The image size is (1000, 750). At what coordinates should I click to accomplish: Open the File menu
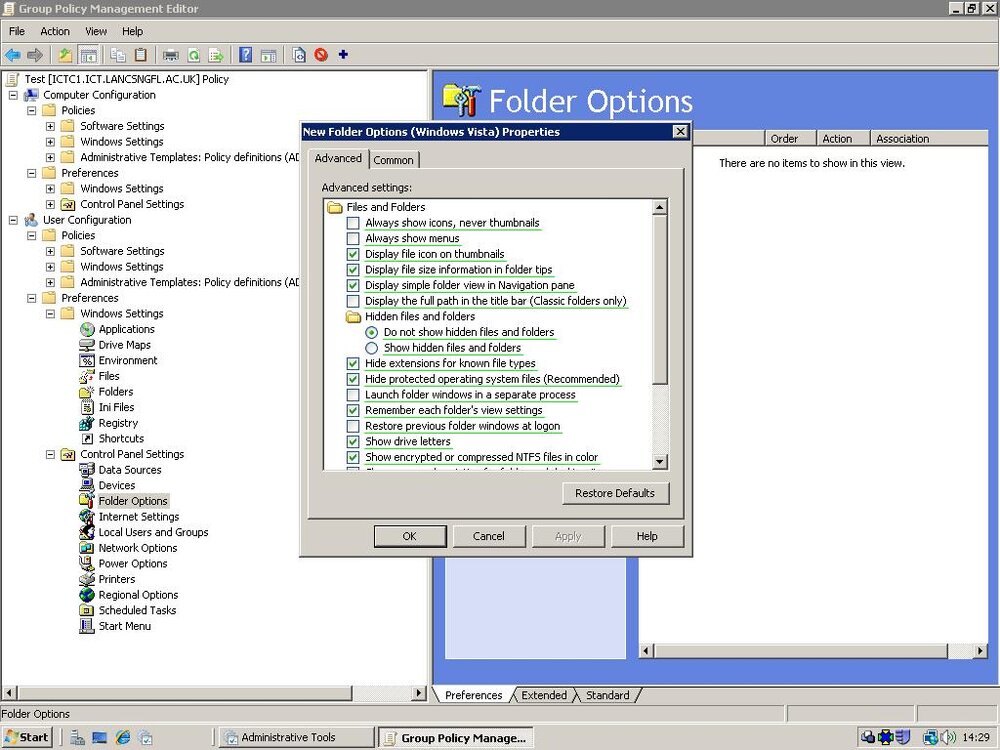point(17,31)
